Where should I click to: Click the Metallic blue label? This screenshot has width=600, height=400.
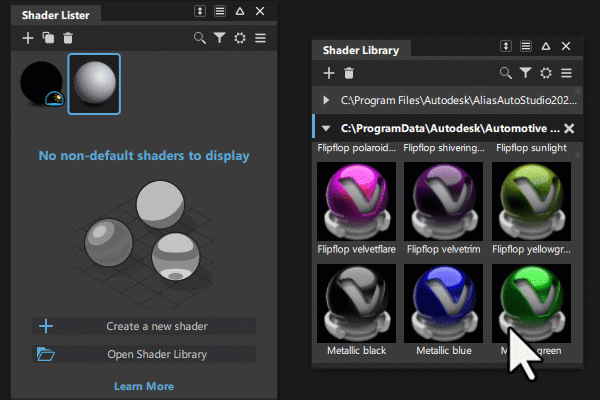tap(444, 351)
